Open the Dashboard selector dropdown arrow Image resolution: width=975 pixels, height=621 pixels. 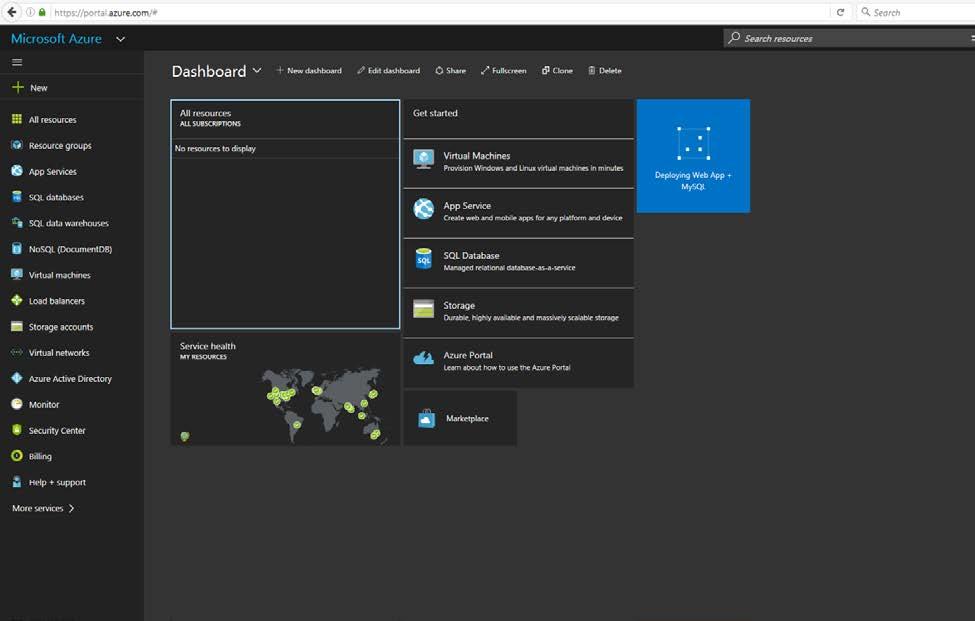click(257, 71)
